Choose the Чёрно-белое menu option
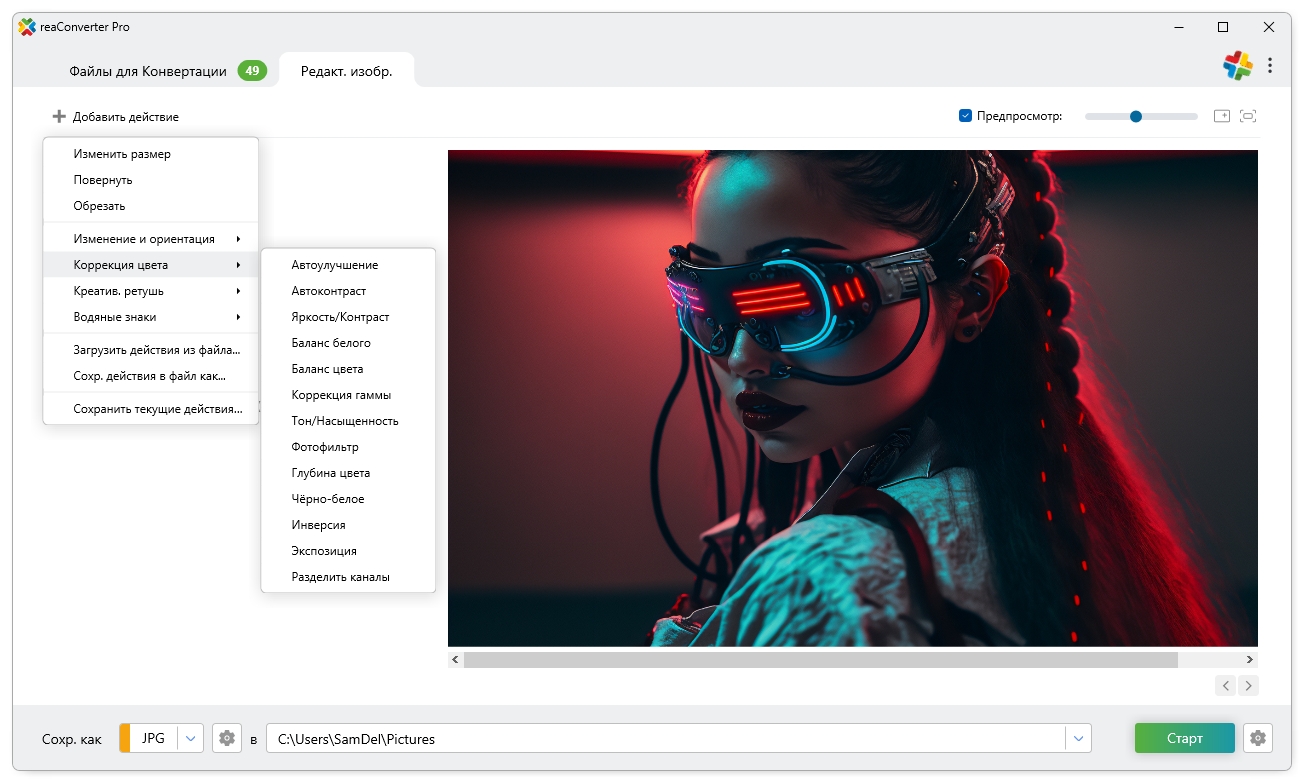This screenshot has height=783, width=1304. pyautogui.click(x=328, y=499)
